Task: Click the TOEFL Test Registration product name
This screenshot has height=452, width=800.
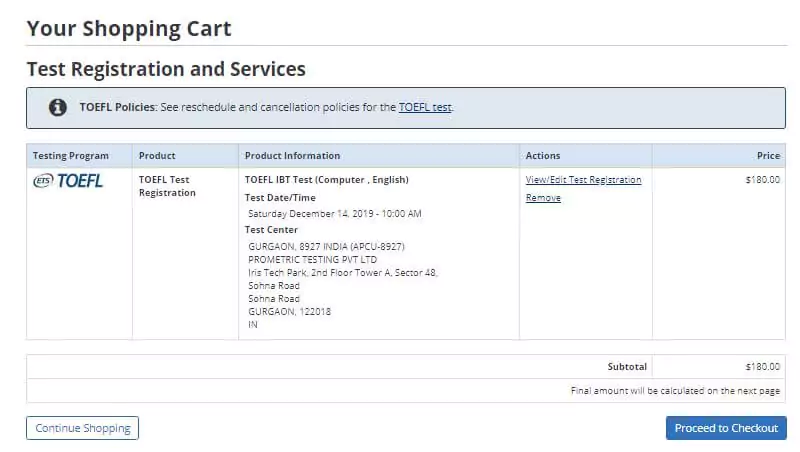Action: 167,186
